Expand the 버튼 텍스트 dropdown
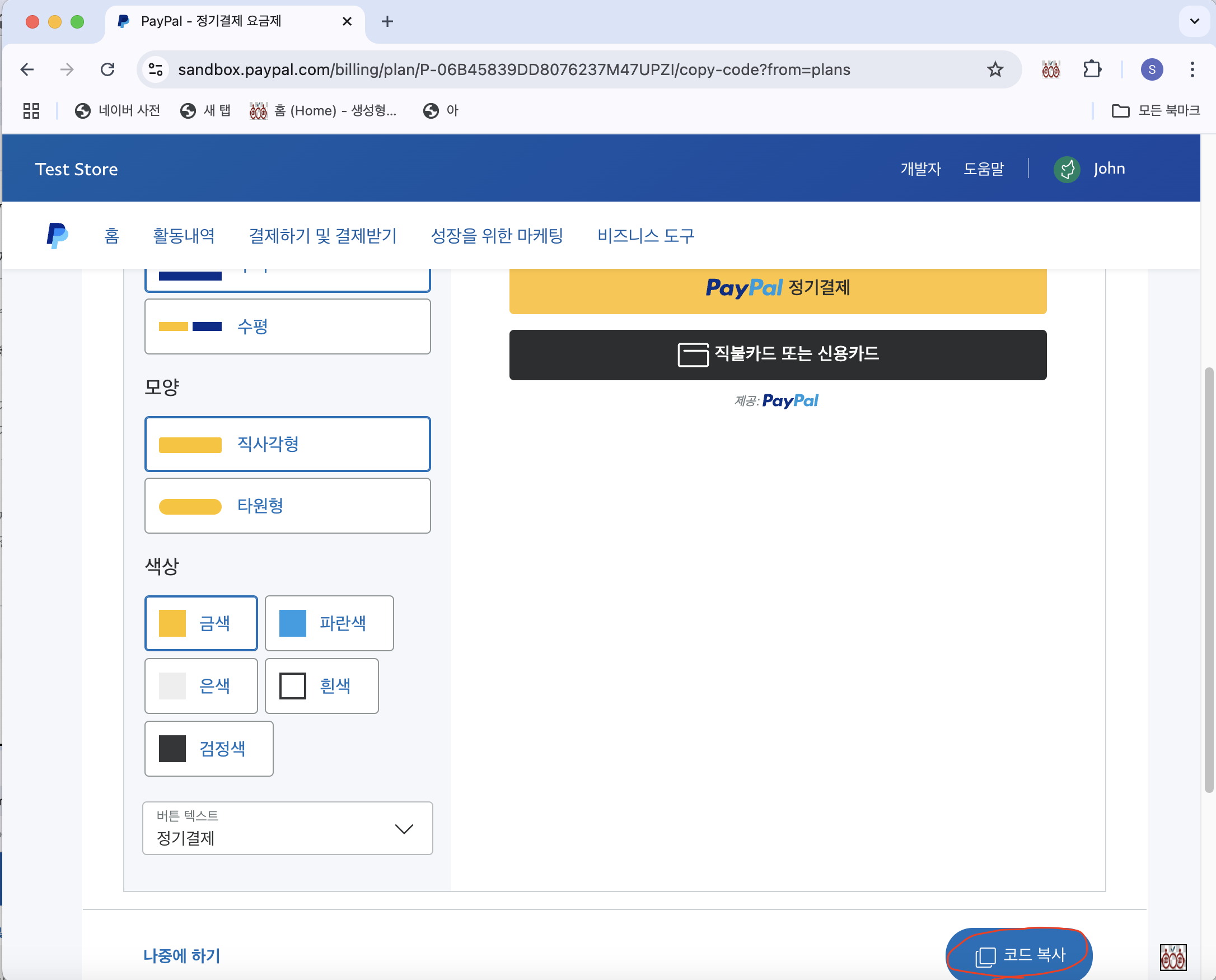 tap(287, 828)
